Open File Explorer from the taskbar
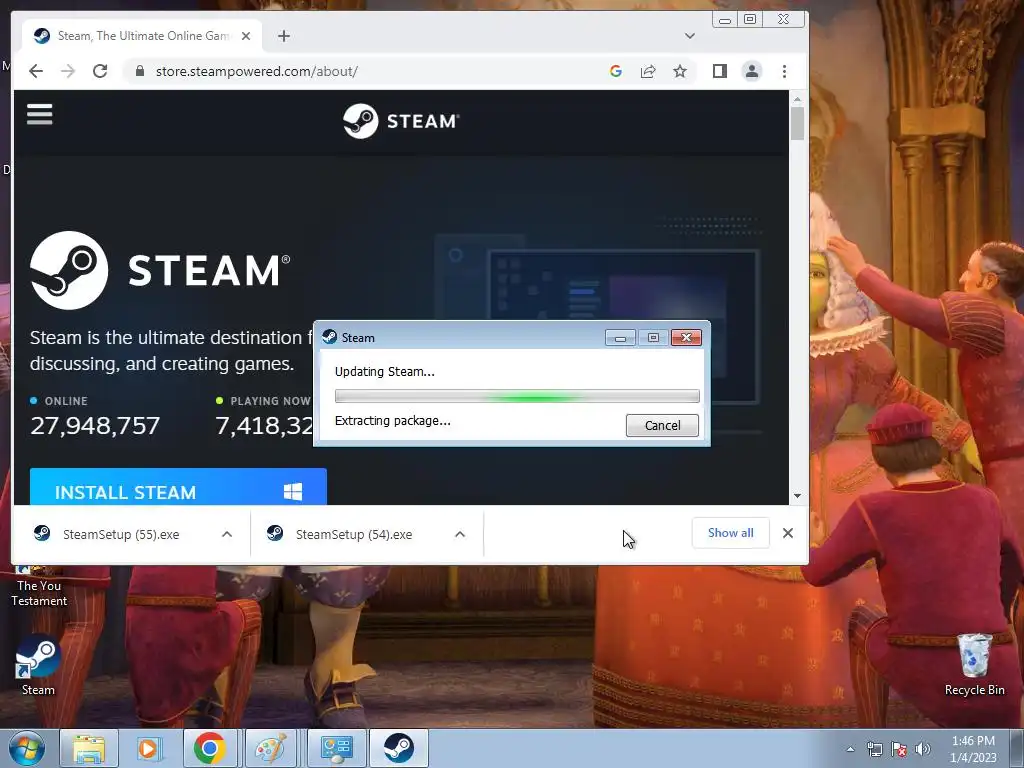The image size is (1024, 768). [89, 748]
